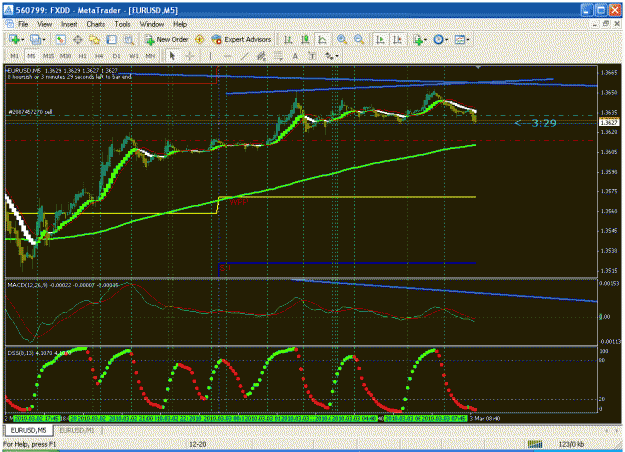Click the chart shift triangle marker
This screenshot has height=452, width=625.
click(x=478, y=67)
